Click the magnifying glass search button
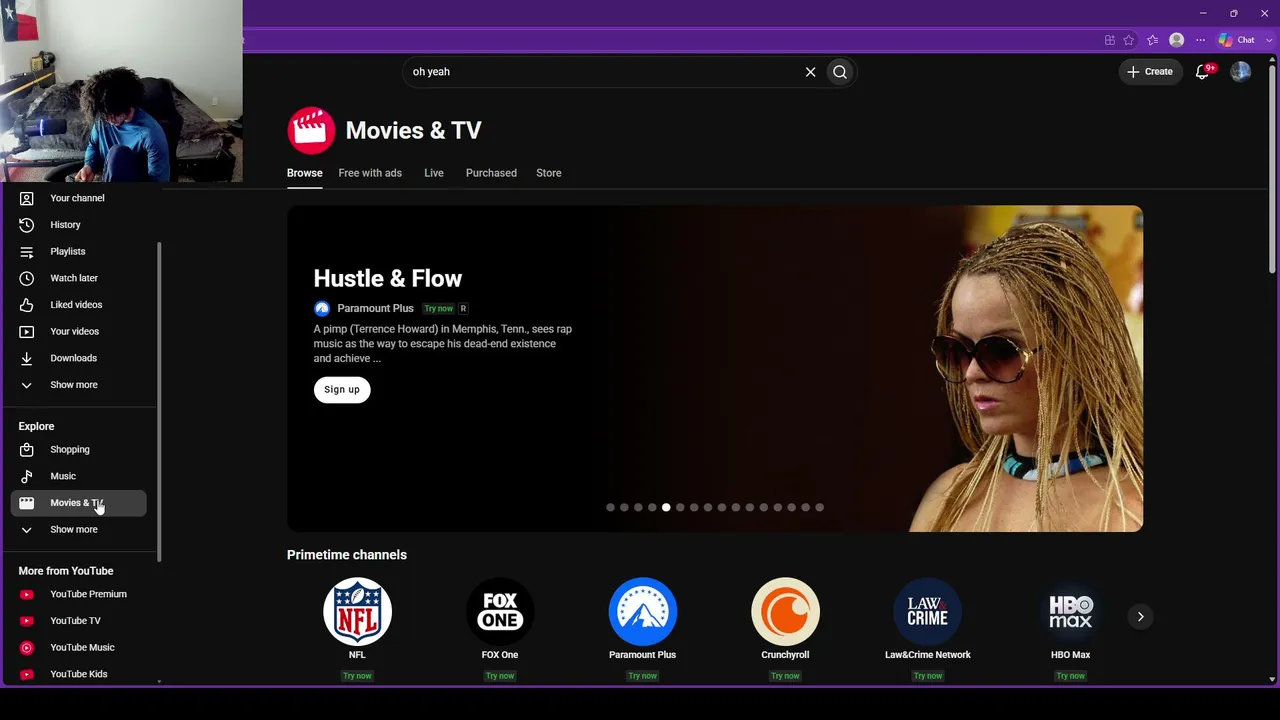1280x720 pixels. pos(840,72)
